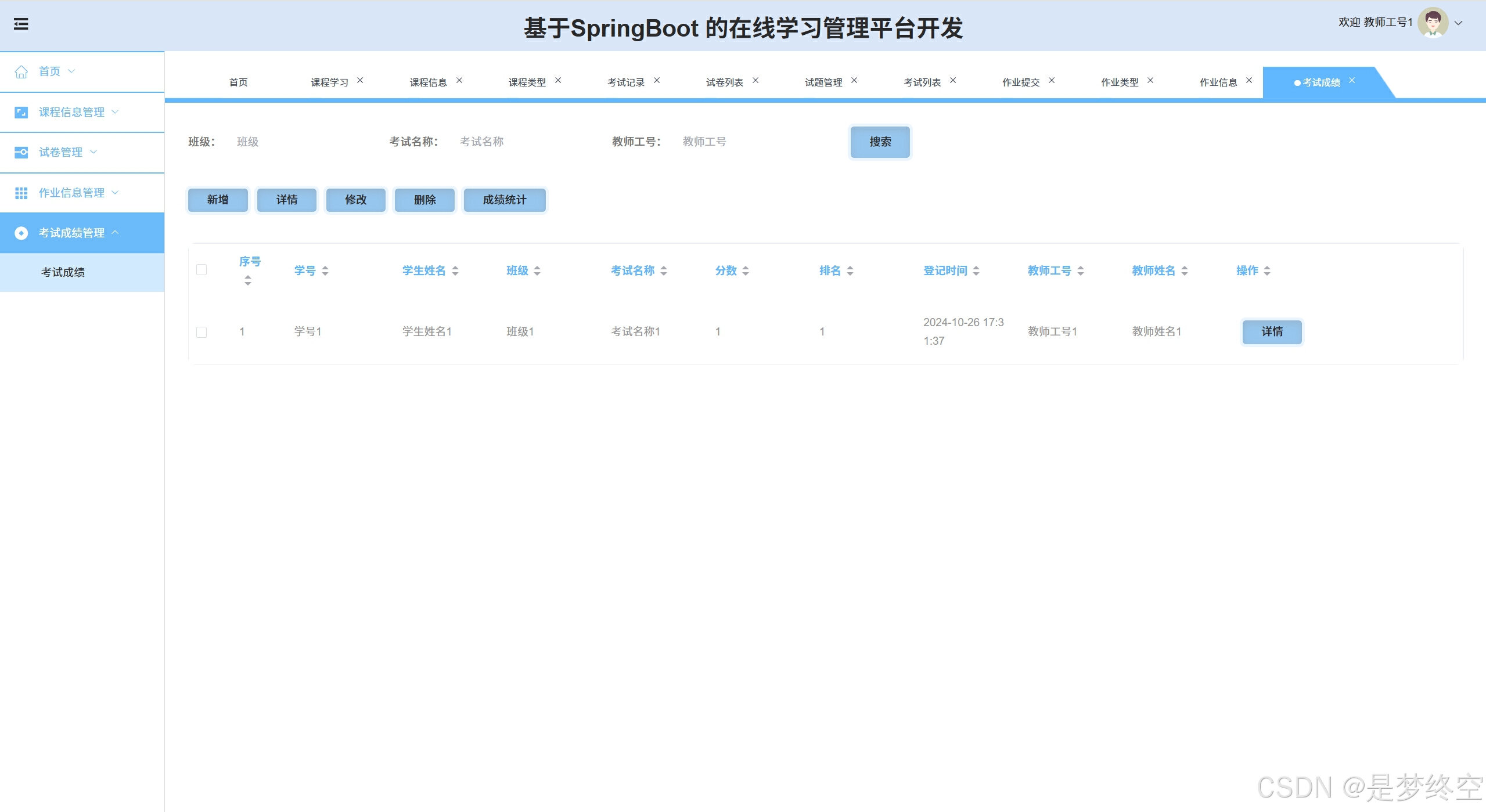
Task: Click the 考试成绩管理 circle icon
Action: coord(21,233)
